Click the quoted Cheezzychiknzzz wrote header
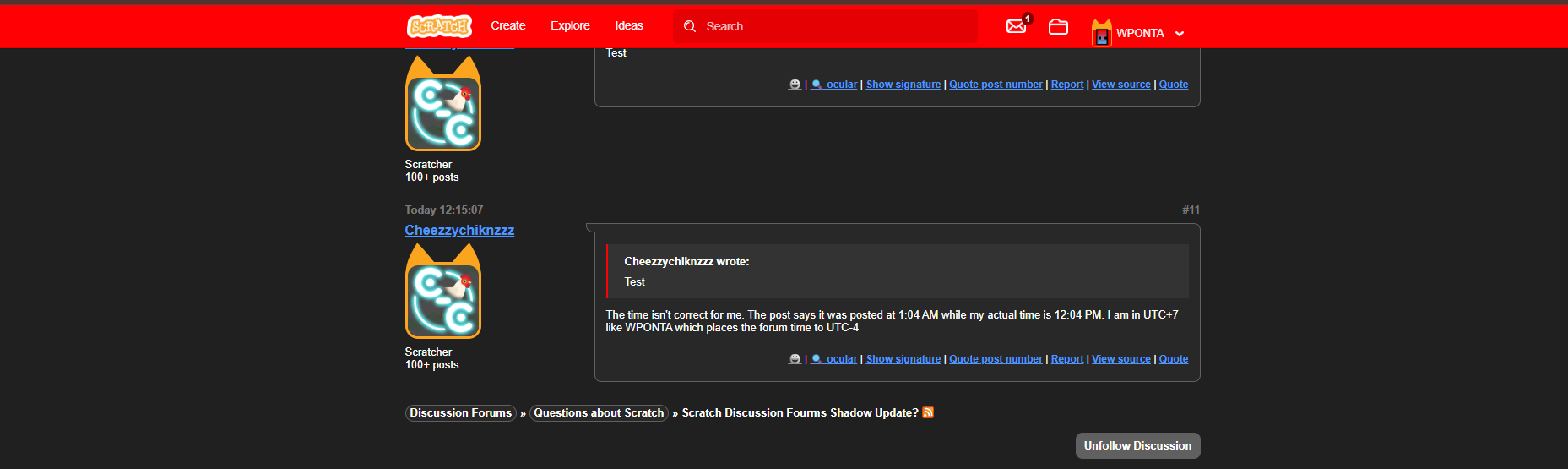The image size is (1568, 469). click(686, 262)
